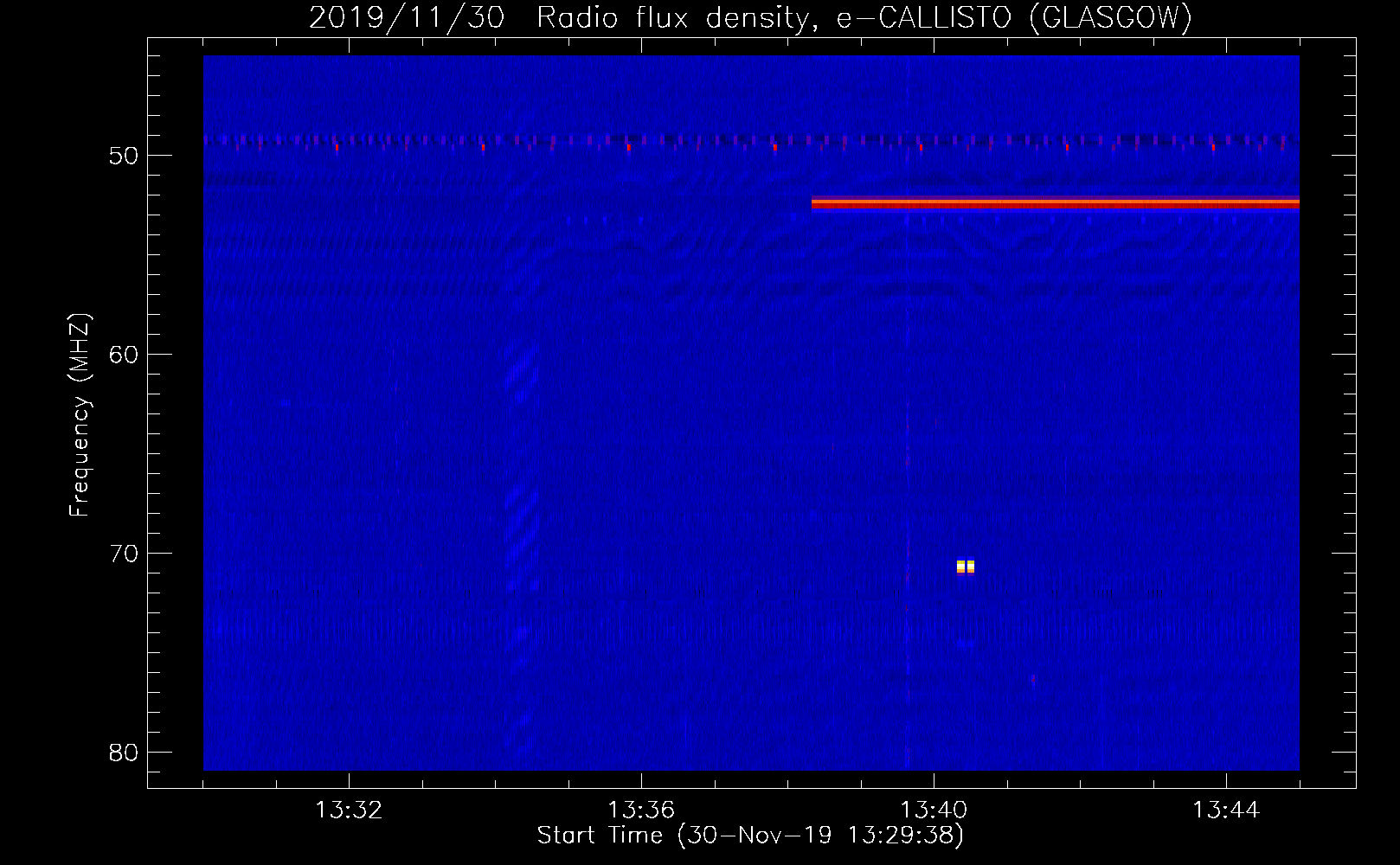The image size is (1400, 865).
Task: Click the 13:40 time tick label
Action: (x=934, y=811)
